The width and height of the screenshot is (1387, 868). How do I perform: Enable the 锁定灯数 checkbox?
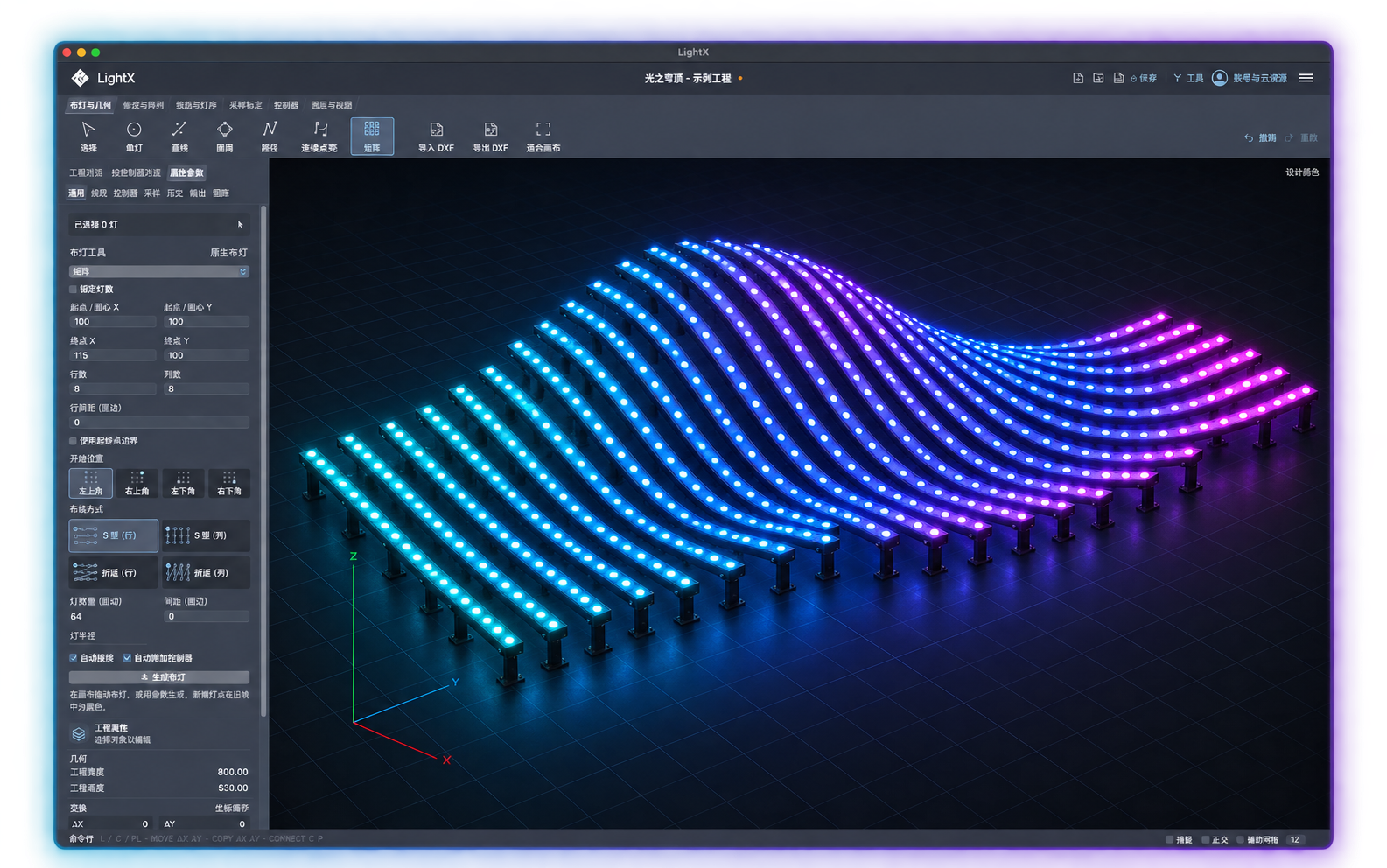(74, 290)
